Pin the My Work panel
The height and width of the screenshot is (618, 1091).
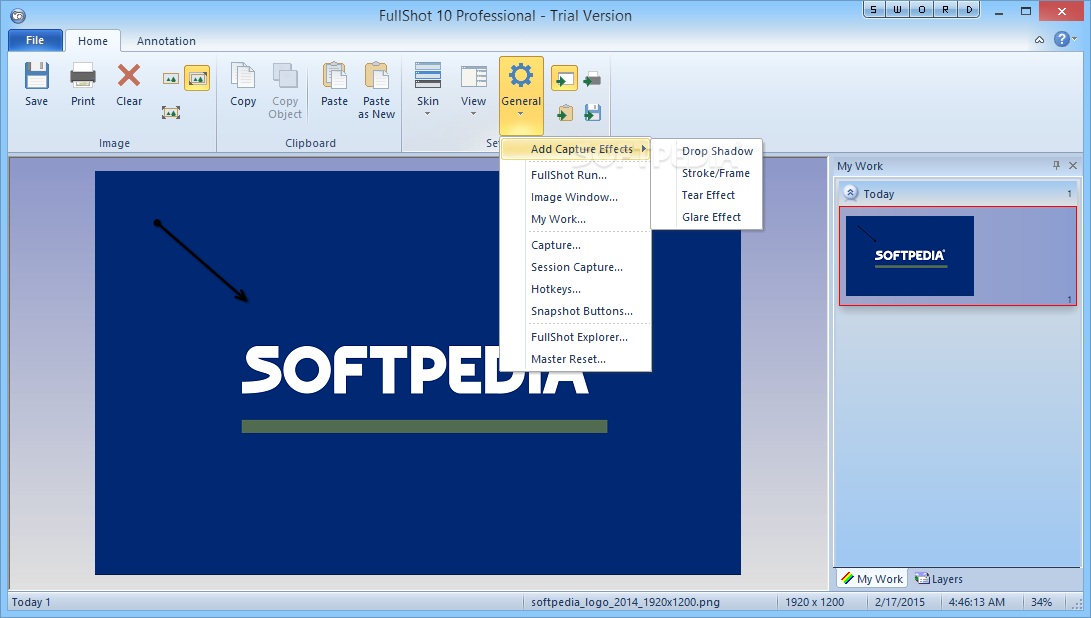[x=1056, y=165]
